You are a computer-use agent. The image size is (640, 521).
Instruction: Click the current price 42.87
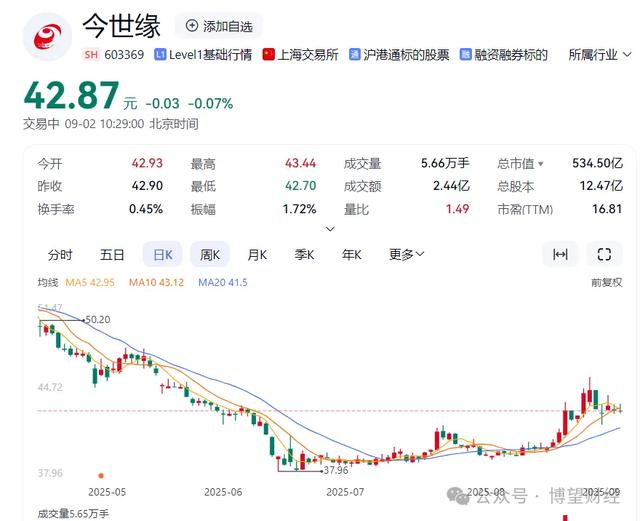coord(72,95)
